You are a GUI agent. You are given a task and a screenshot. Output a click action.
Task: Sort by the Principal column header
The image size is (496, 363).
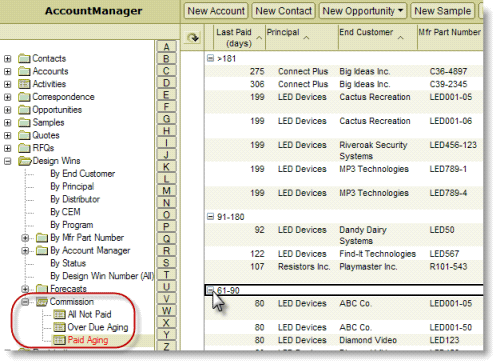click(302, 37)
